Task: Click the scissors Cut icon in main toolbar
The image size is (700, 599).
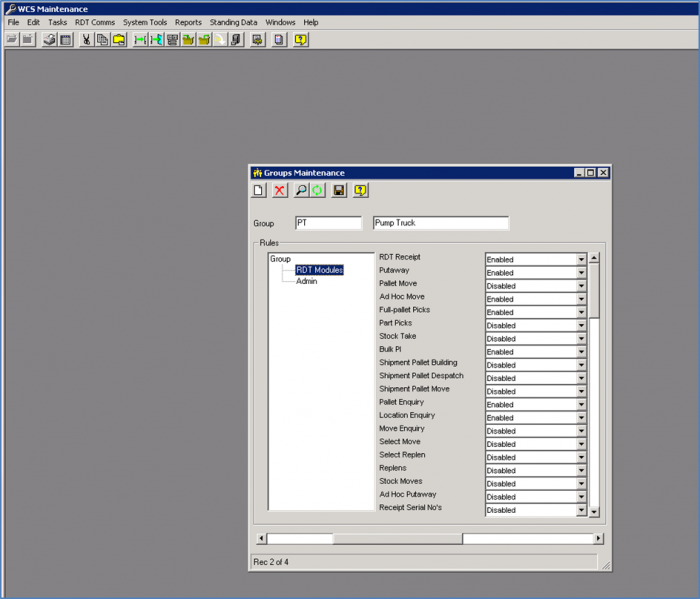Action: pos(86,40)
